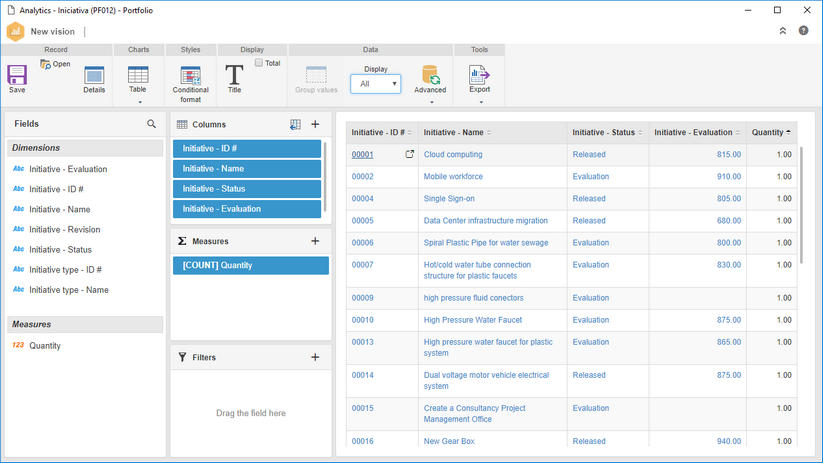The image size is (823, 463).
Task: Collapse the ribbon with double chevron
Action: click(783, 31)
